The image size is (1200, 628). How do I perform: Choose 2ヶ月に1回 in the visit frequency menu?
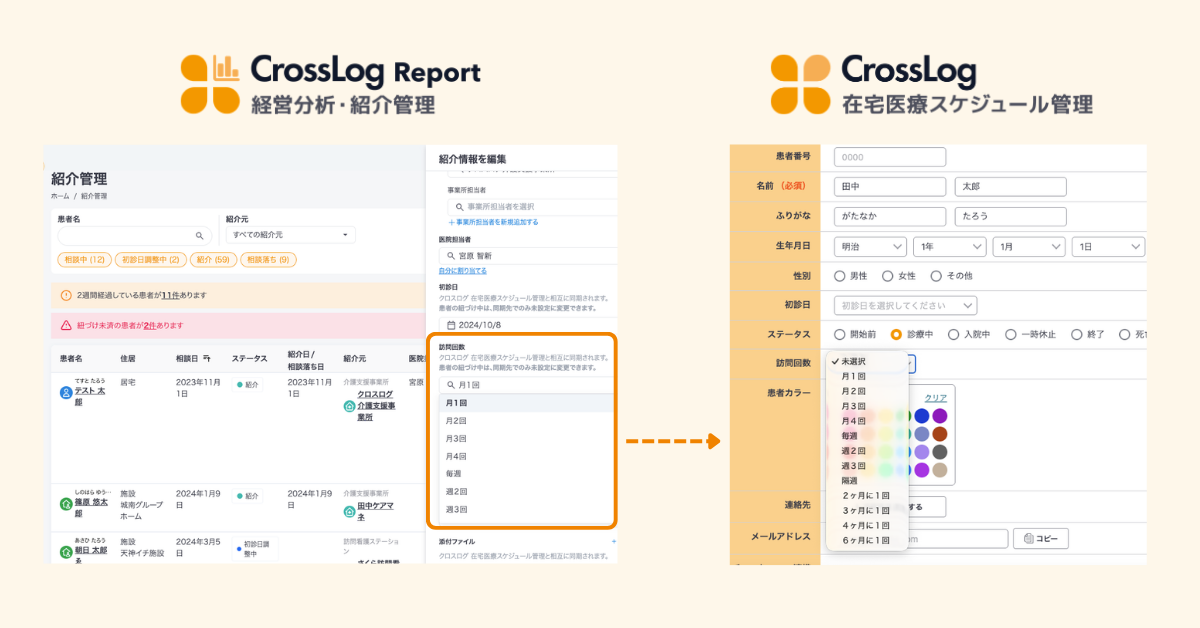(867, 495)
